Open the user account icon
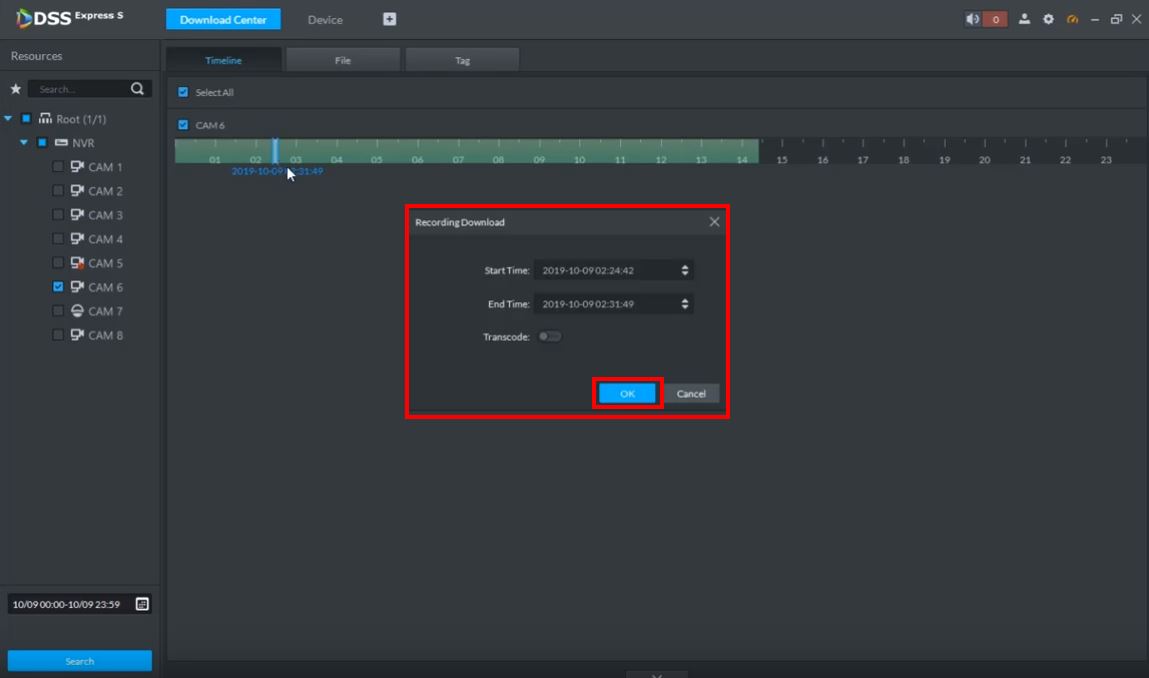Image resolution: width=1149 pixels, height=678 pixels. point(1024,19)
